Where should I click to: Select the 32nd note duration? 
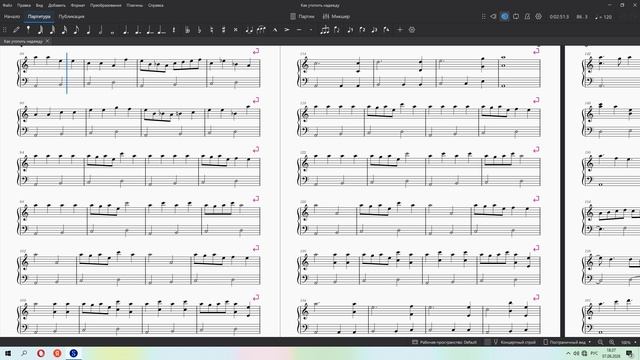tap(52, 29)
